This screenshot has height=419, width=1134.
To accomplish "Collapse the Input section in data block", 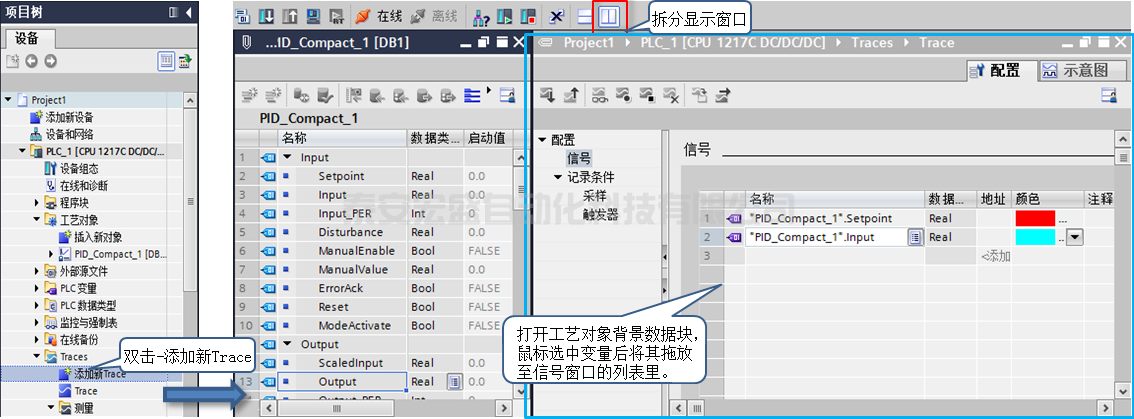I will pyautogui.click(x=287, y=158).
